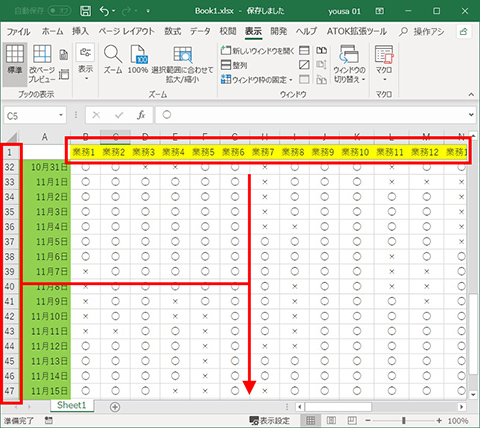Expand the ウィンドウ枠の固定 freeze panes dropdown
Image resolution: width=480 pixels, height=428 pixels.
[x=257, y=80]
